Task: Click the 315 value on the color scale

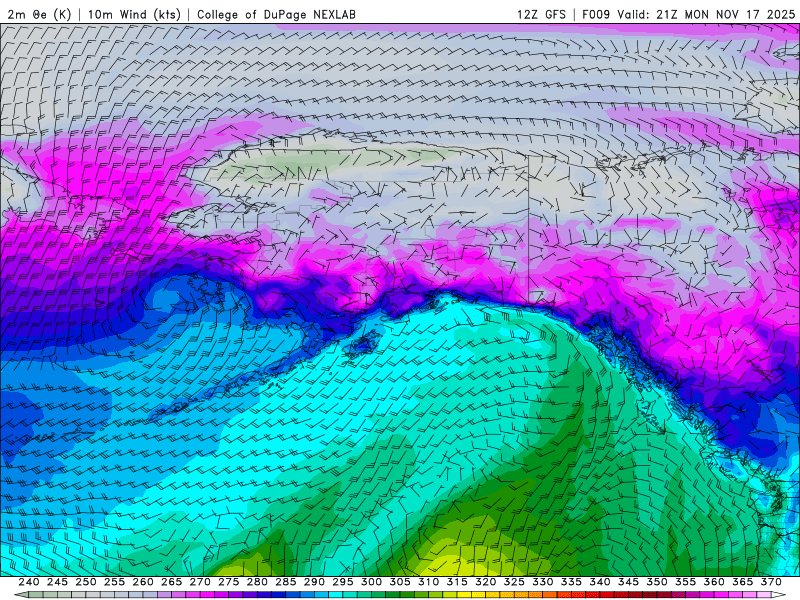Action: point(457,582)
